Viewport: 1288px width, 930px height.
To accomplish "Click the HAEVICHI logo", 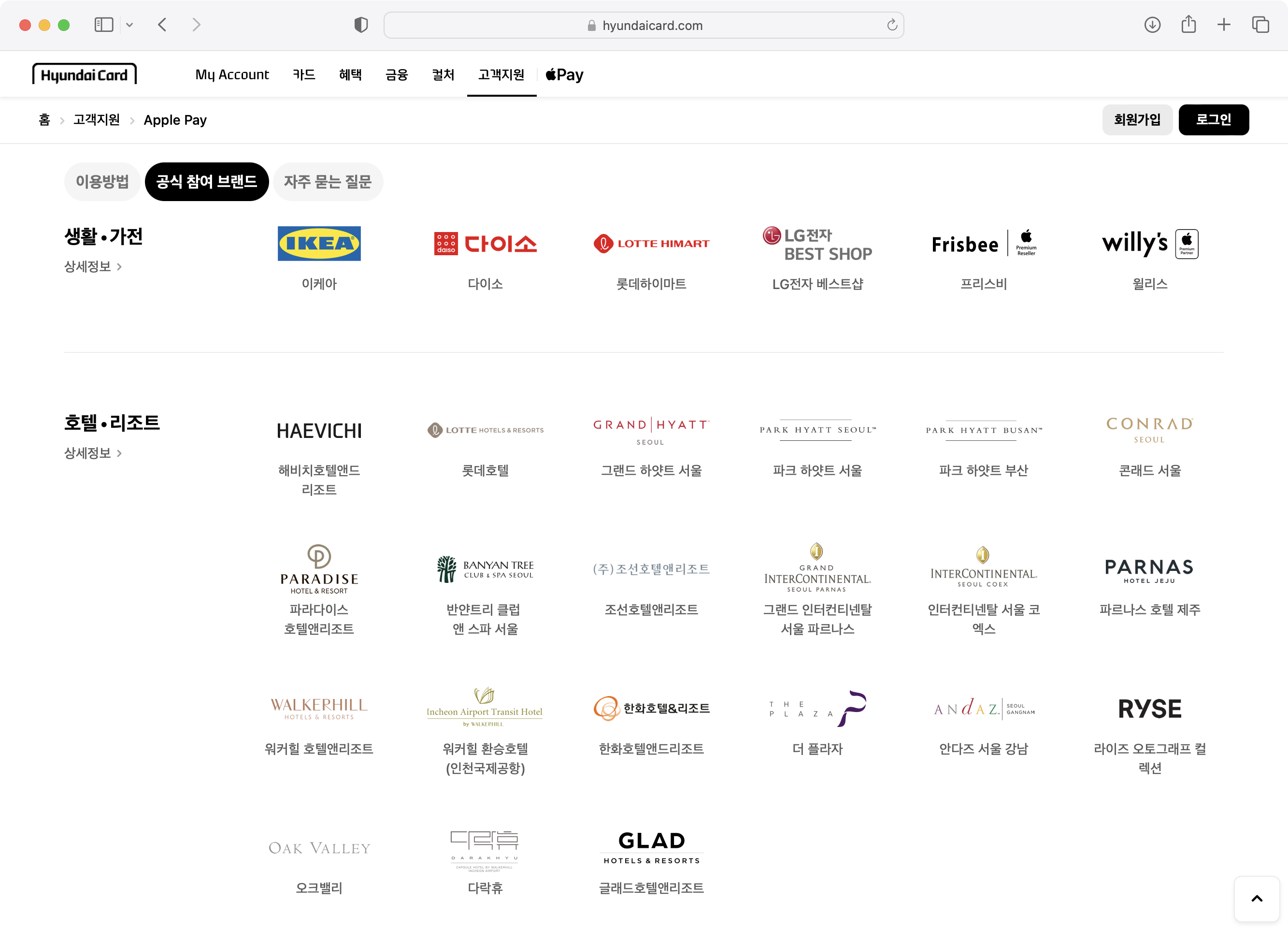I will (319, 431).
